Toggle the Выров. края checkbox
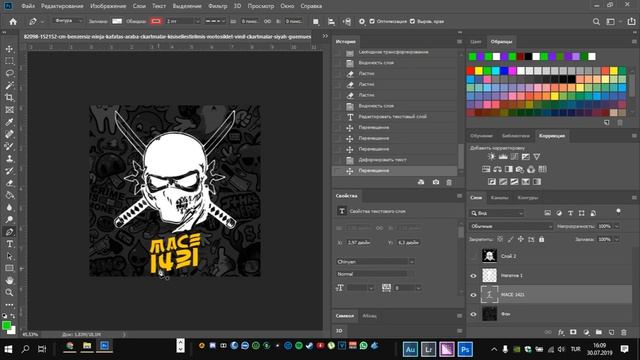Screen dimensions: 640x360 (x=412, y=22)
